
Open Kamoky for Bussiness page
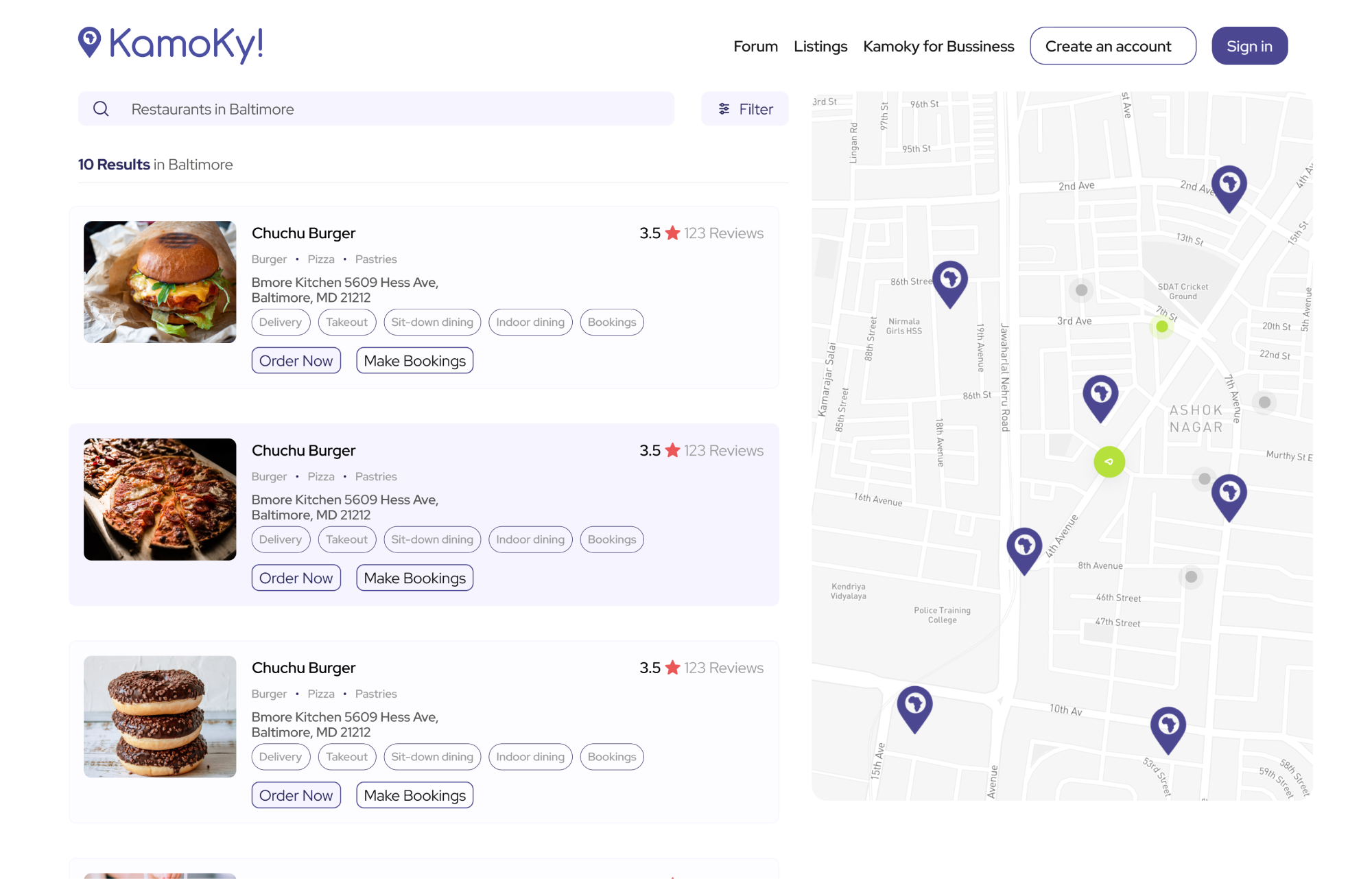click(x=938, y=47)
